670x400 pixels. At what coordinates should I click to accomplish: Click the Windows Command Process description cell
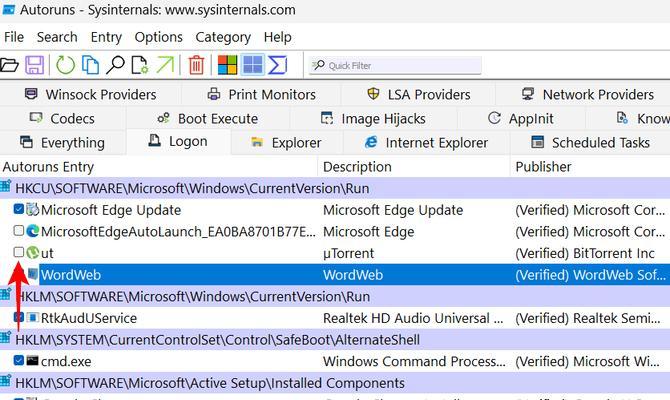(414, 361)
